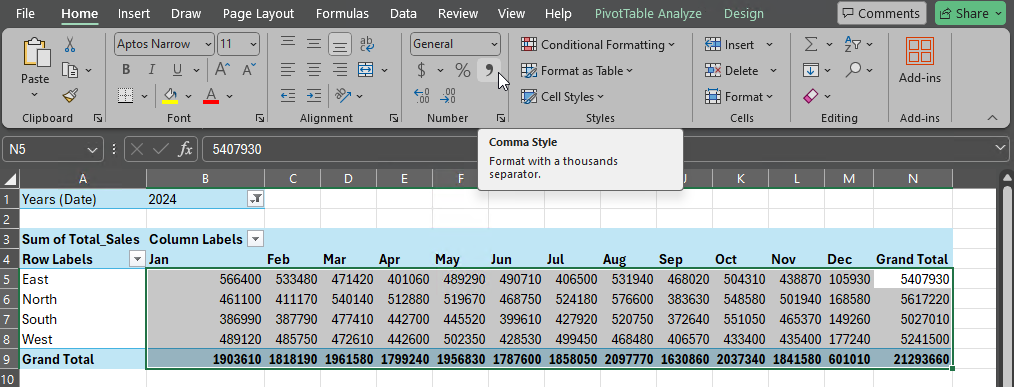The height and width of the screenshot is (387, 1014).
Task: Switch to Page Layout tab
Action: tap(258, 13)
